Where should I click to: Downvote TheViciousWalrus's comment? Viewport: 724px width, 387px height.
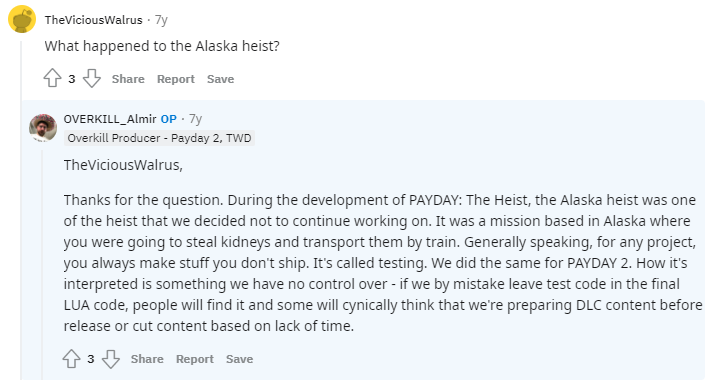click(91, 79)
